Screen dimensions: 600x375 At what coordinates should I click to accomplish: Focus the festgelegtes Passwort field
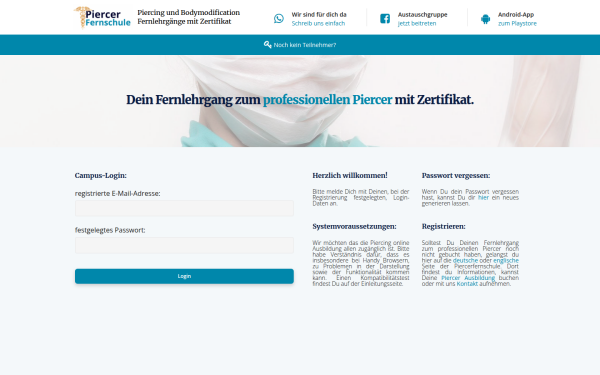coord(184,245)
